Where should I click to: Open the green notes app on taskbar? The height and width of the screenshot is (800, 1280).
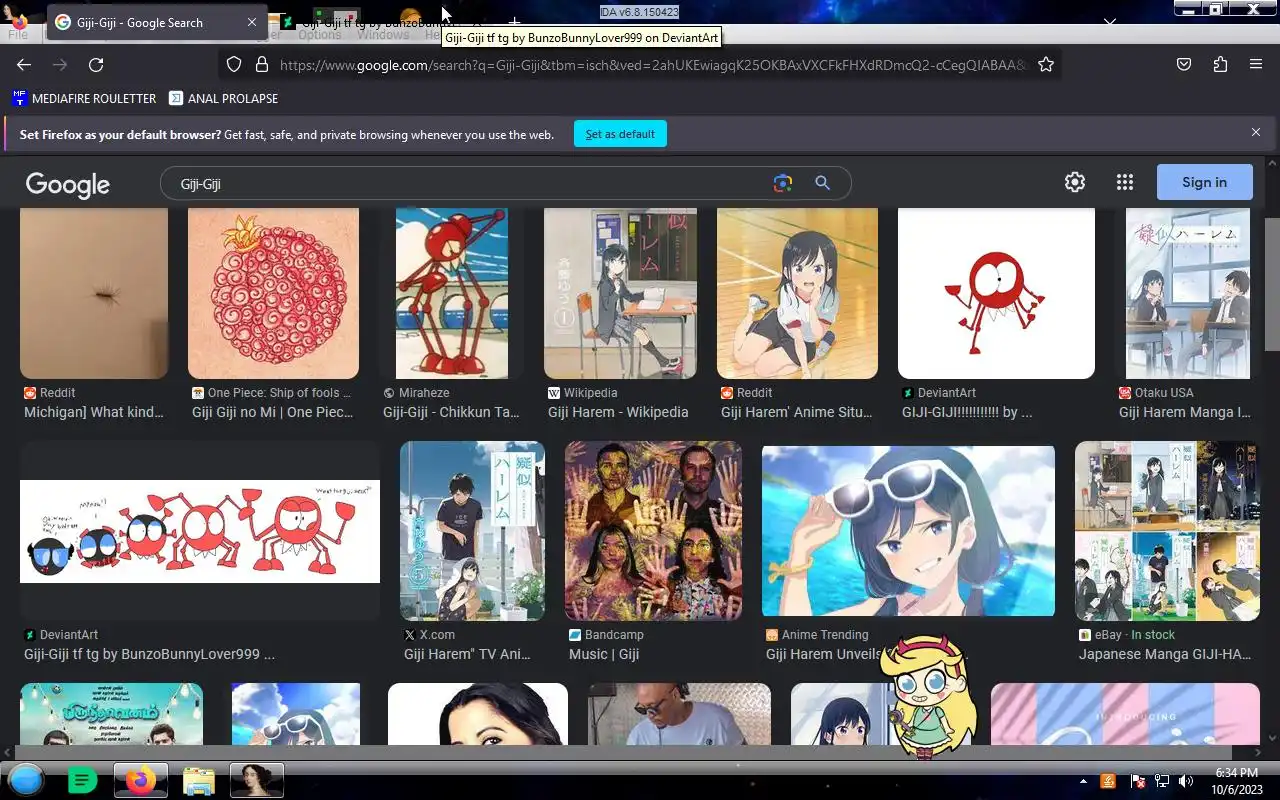[x=83, y=780]
